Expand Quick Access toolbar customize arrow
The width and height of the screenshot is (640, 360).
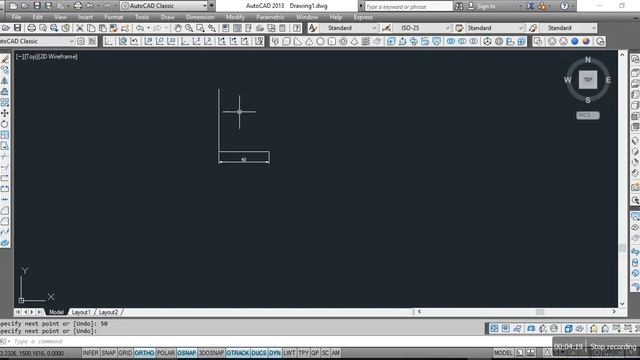pos(211,6)
